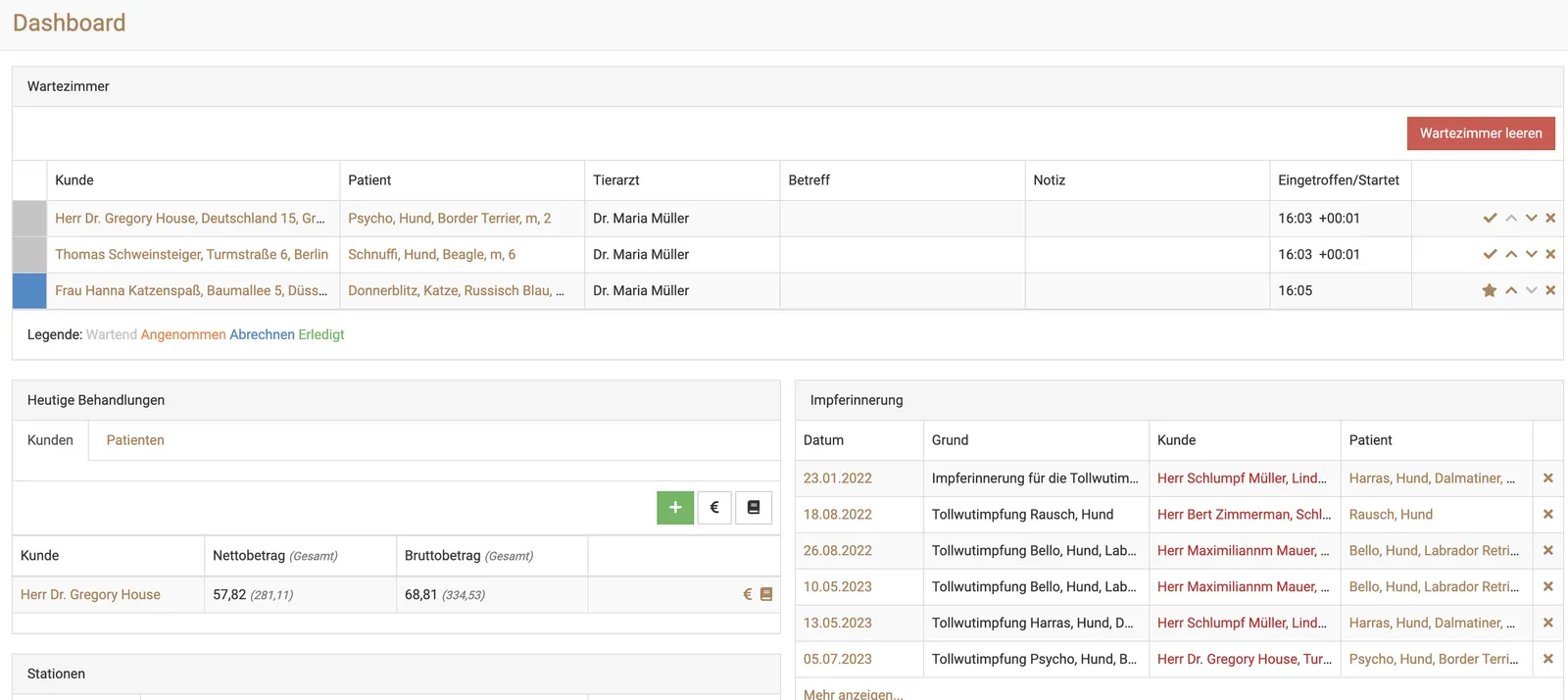Move Gregory House row down

(1531, 219)
